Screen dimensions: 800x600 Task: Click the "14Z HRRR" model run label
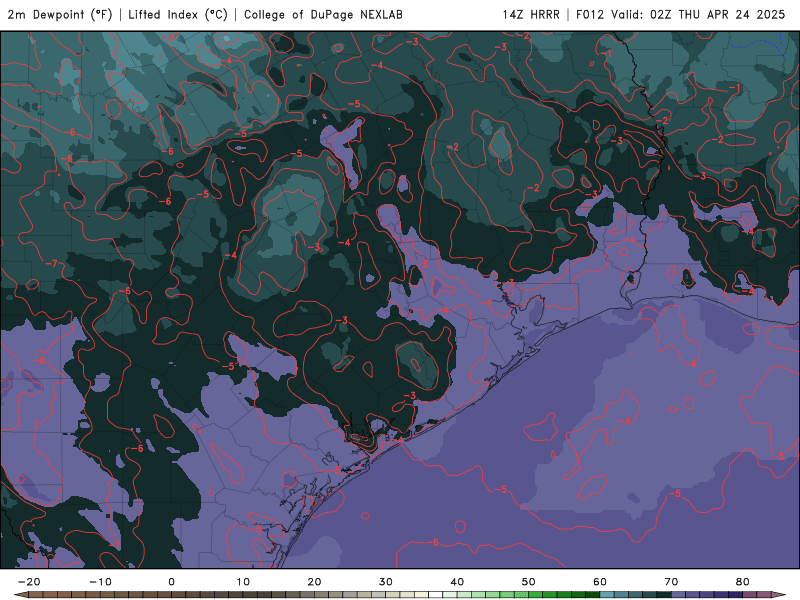pyautogui.click(x=531, y=14)
